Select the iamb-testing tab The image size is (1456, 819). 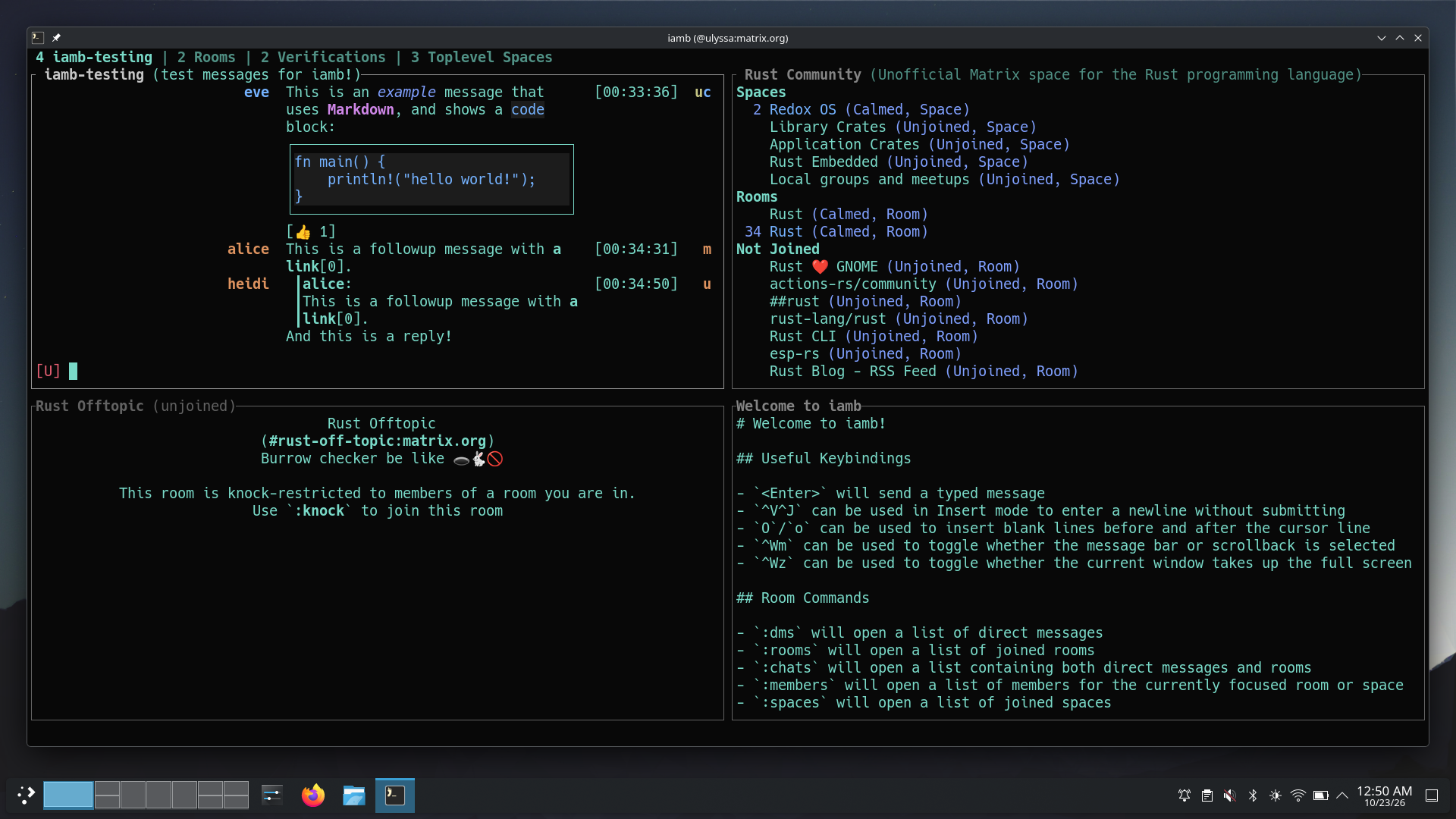(94, 57)
